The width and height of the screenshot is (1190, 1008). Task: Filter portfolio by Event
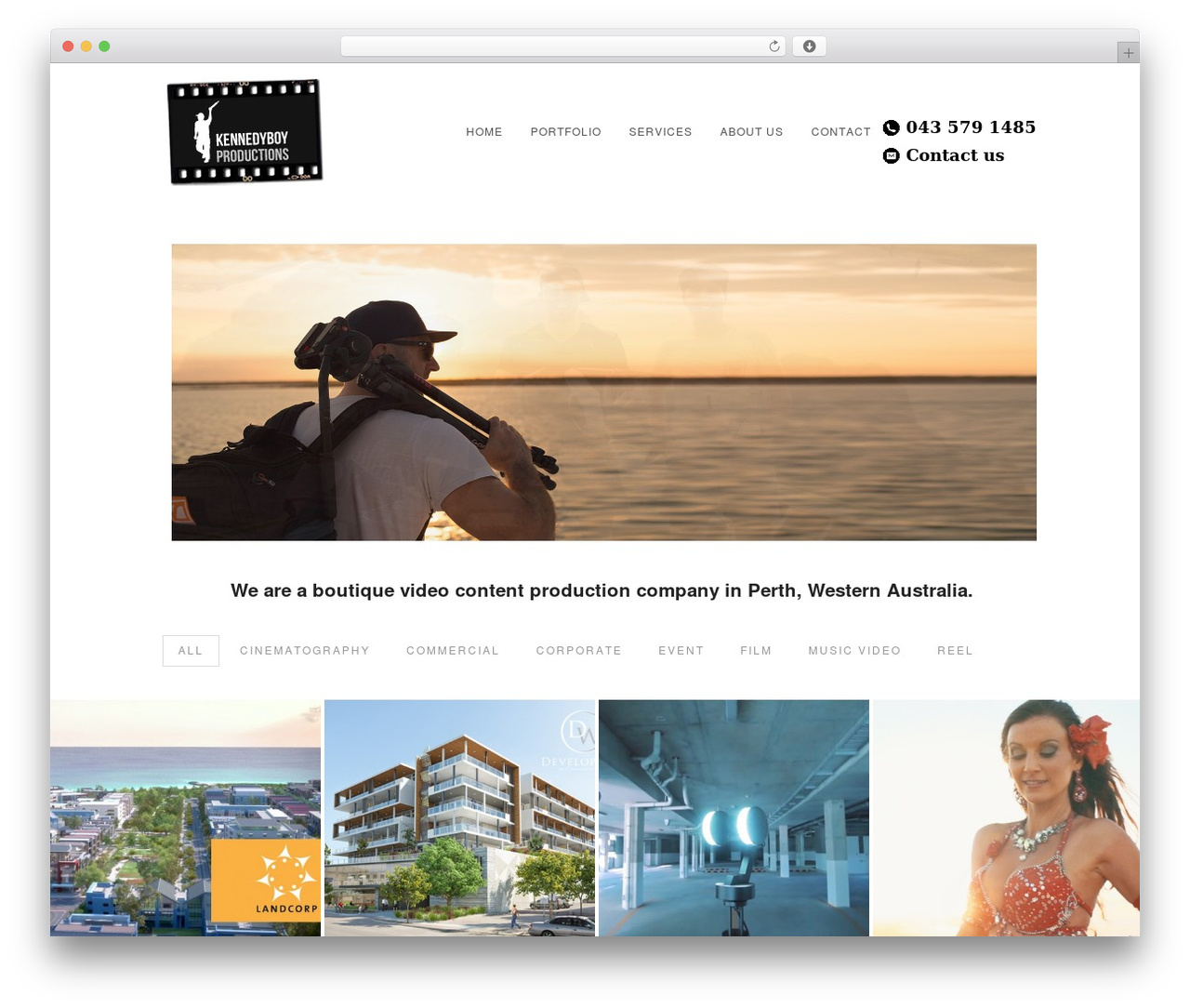point(681,651)
